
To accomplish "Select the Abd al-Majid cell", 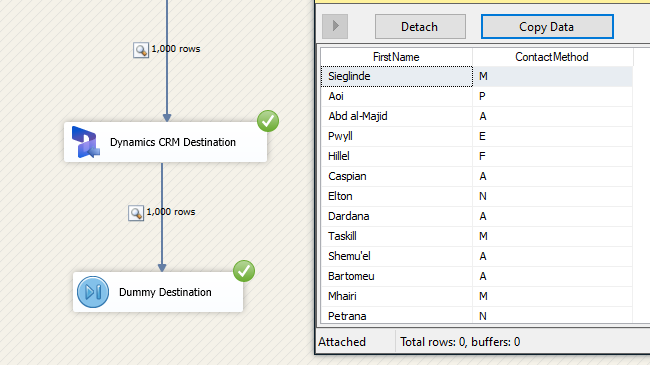I will [x=397, y=116].
